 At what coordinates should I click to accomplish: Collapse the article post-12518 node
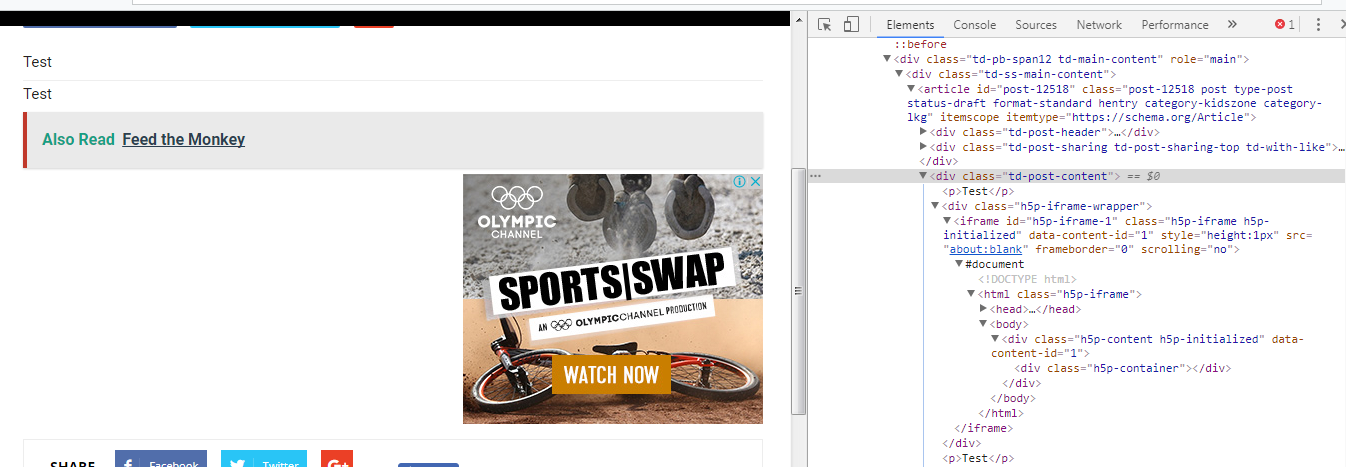(x=911, y=89)
